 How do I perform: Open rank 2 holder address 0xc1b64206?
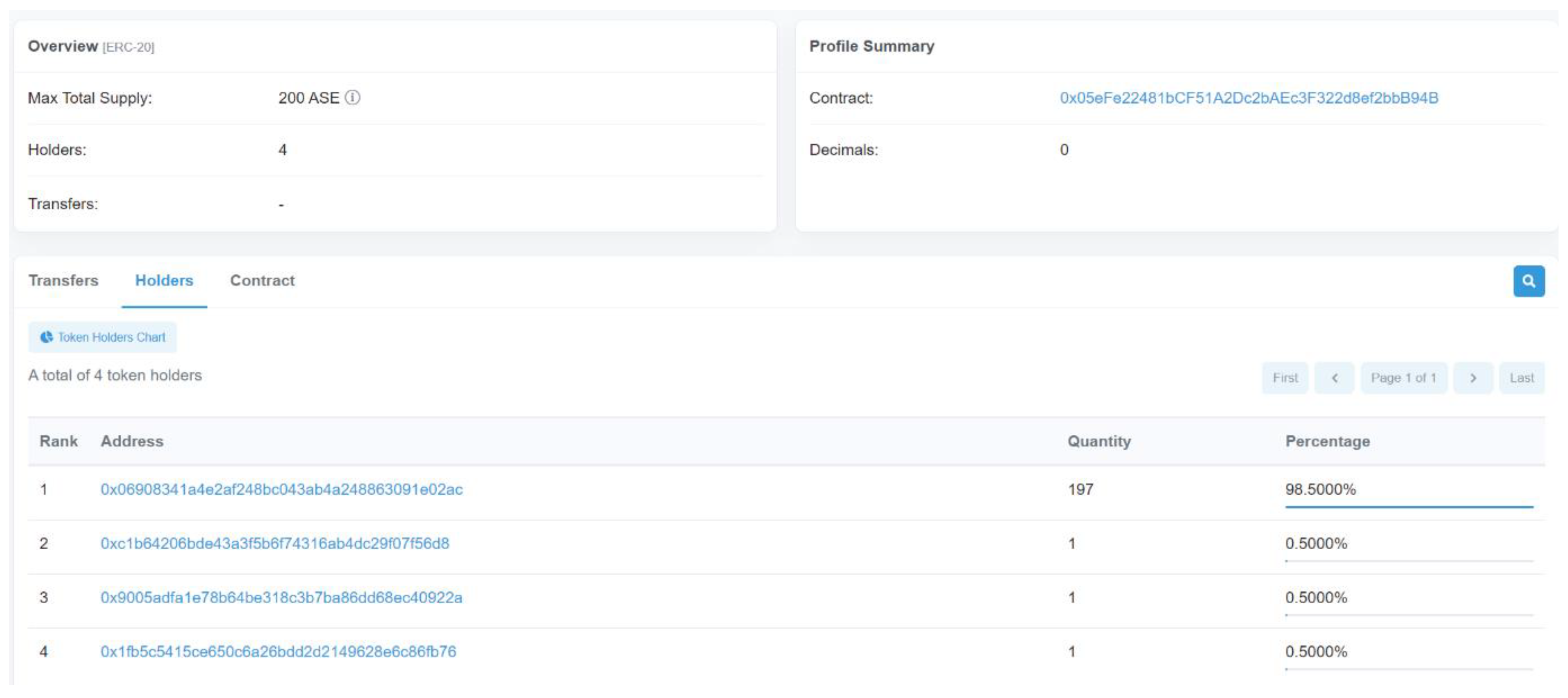click(x=274, y=543)
